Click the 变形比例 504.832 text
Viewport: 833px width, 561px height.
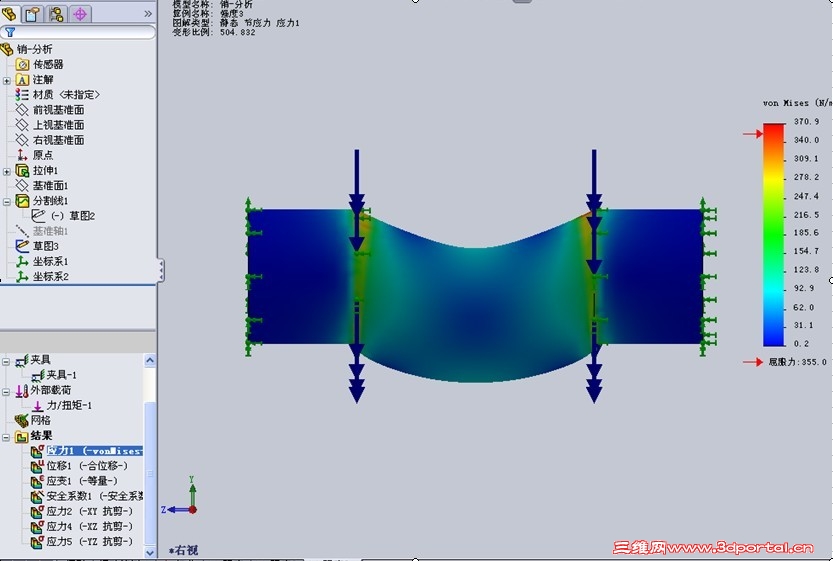click(x=214, y=32)
